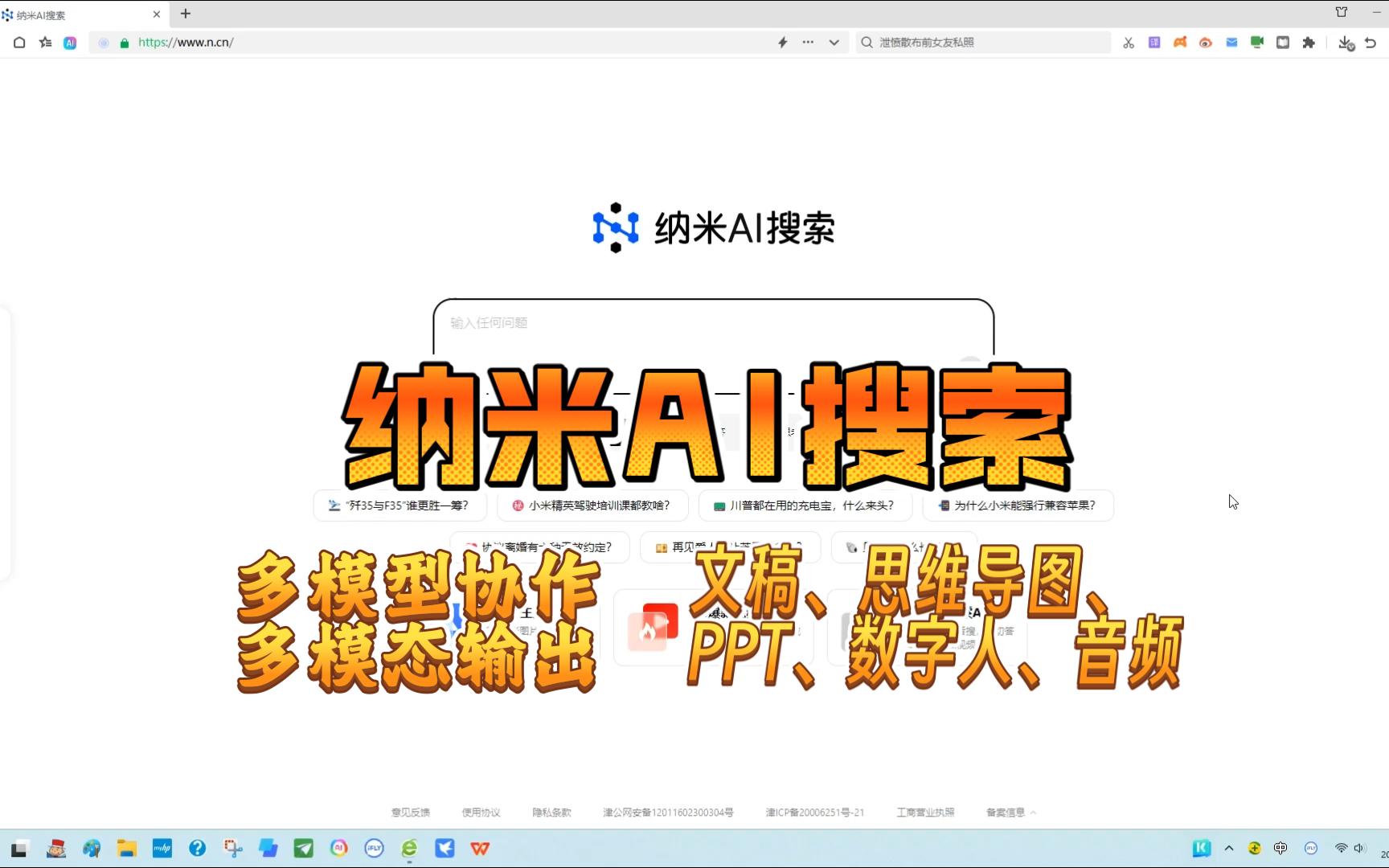Toggle the Chinese input method tray icon
The image size is (1389, 868).
(x=1280, y=848)
